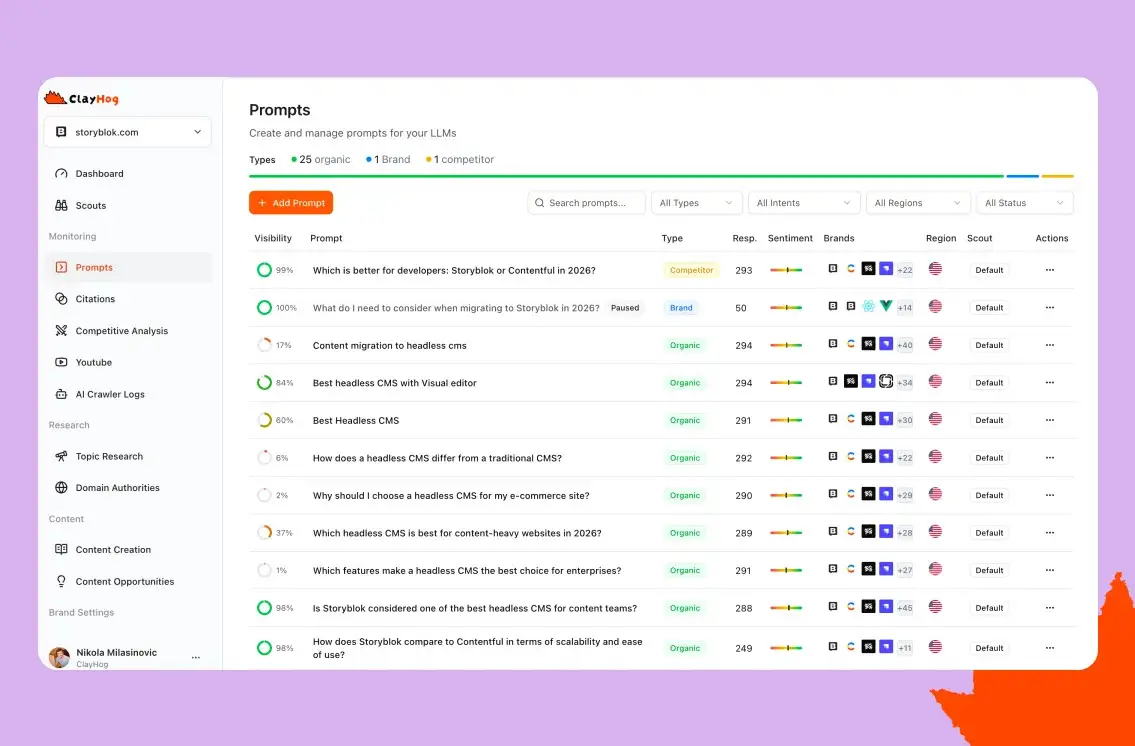The image size is (1135, 746).
Task: Click the ClayHog logo icon
Action: [55, 98]
